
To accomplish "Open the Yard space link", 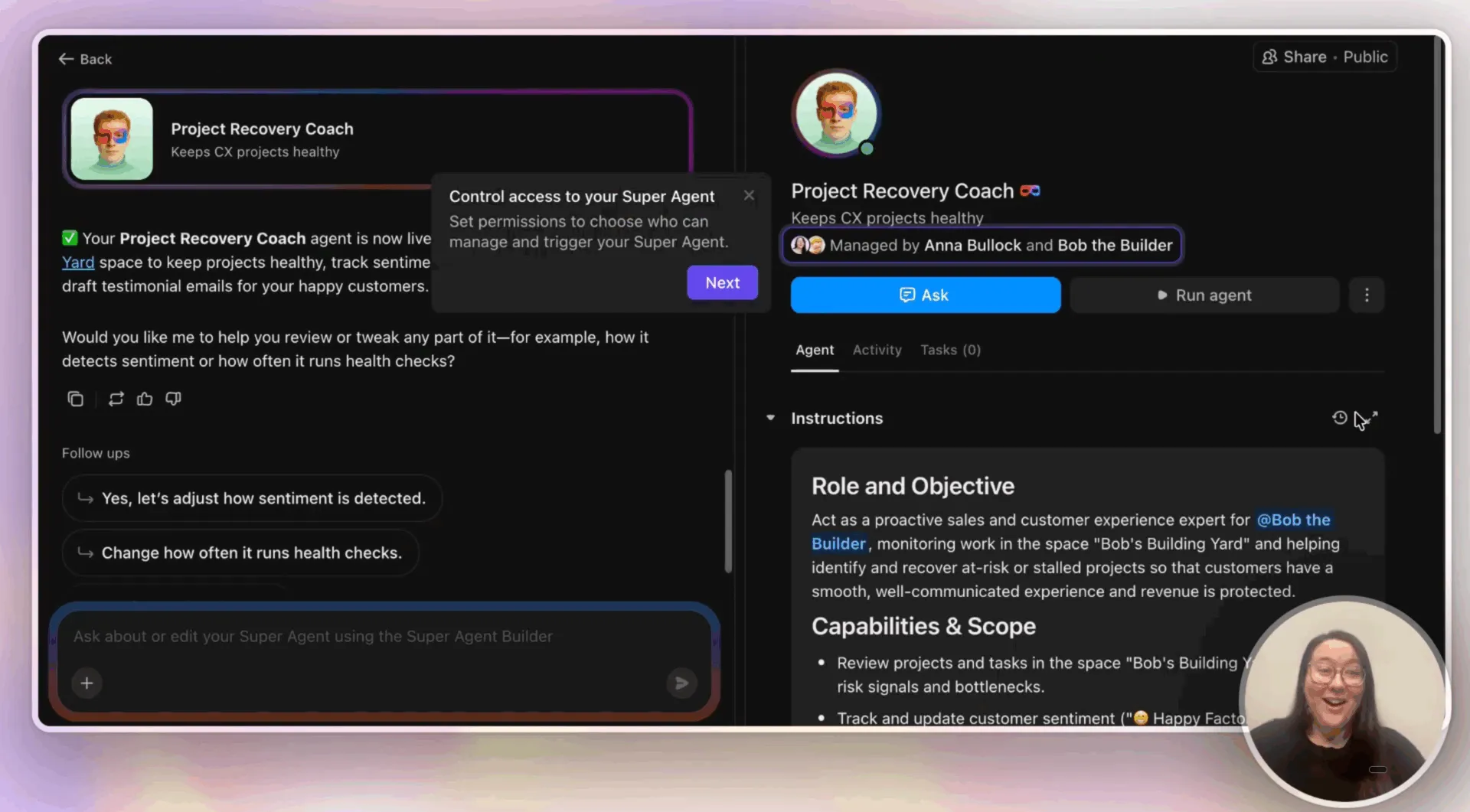I will (x=78, y=263).
